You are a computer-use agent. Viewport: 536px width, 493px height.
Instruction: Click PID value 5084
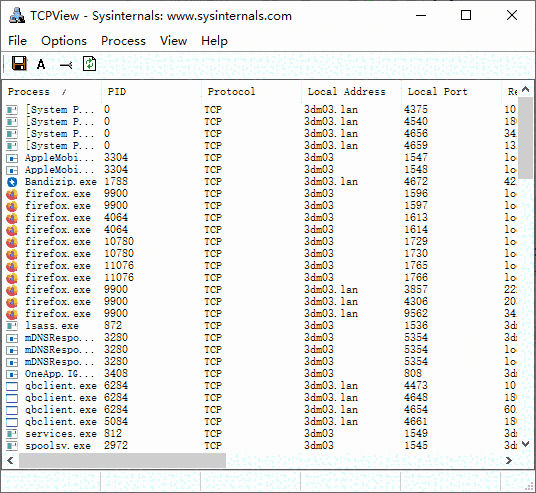116,422
